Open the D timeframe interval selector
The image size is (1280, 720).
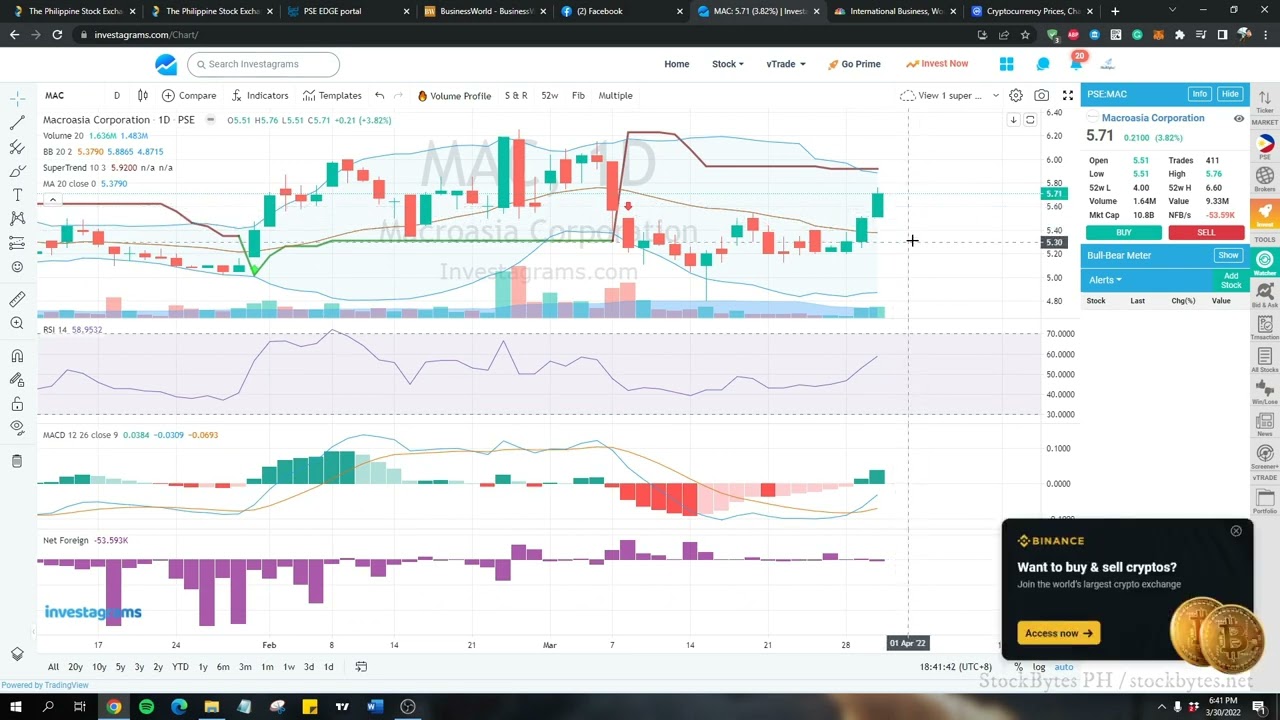[x=116, y=95]
